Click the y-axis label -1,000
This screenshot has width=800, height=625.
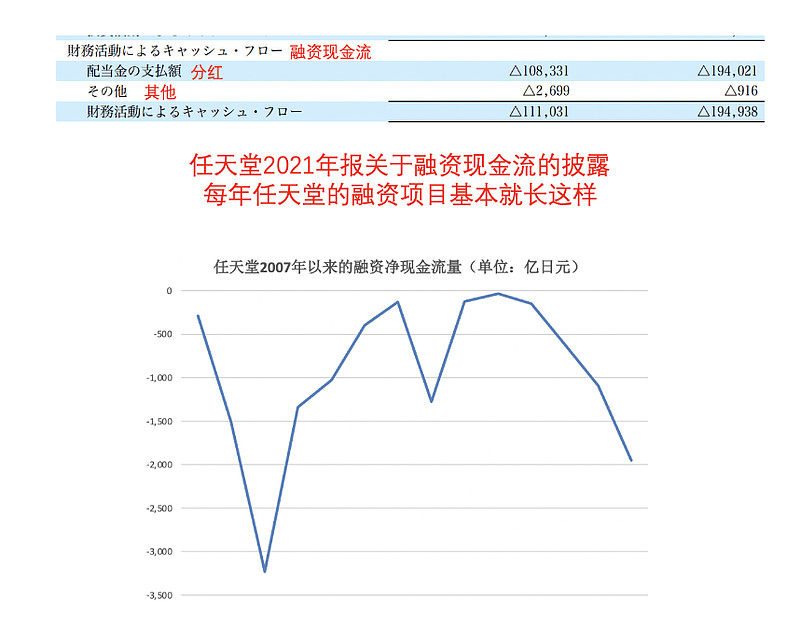160,378
